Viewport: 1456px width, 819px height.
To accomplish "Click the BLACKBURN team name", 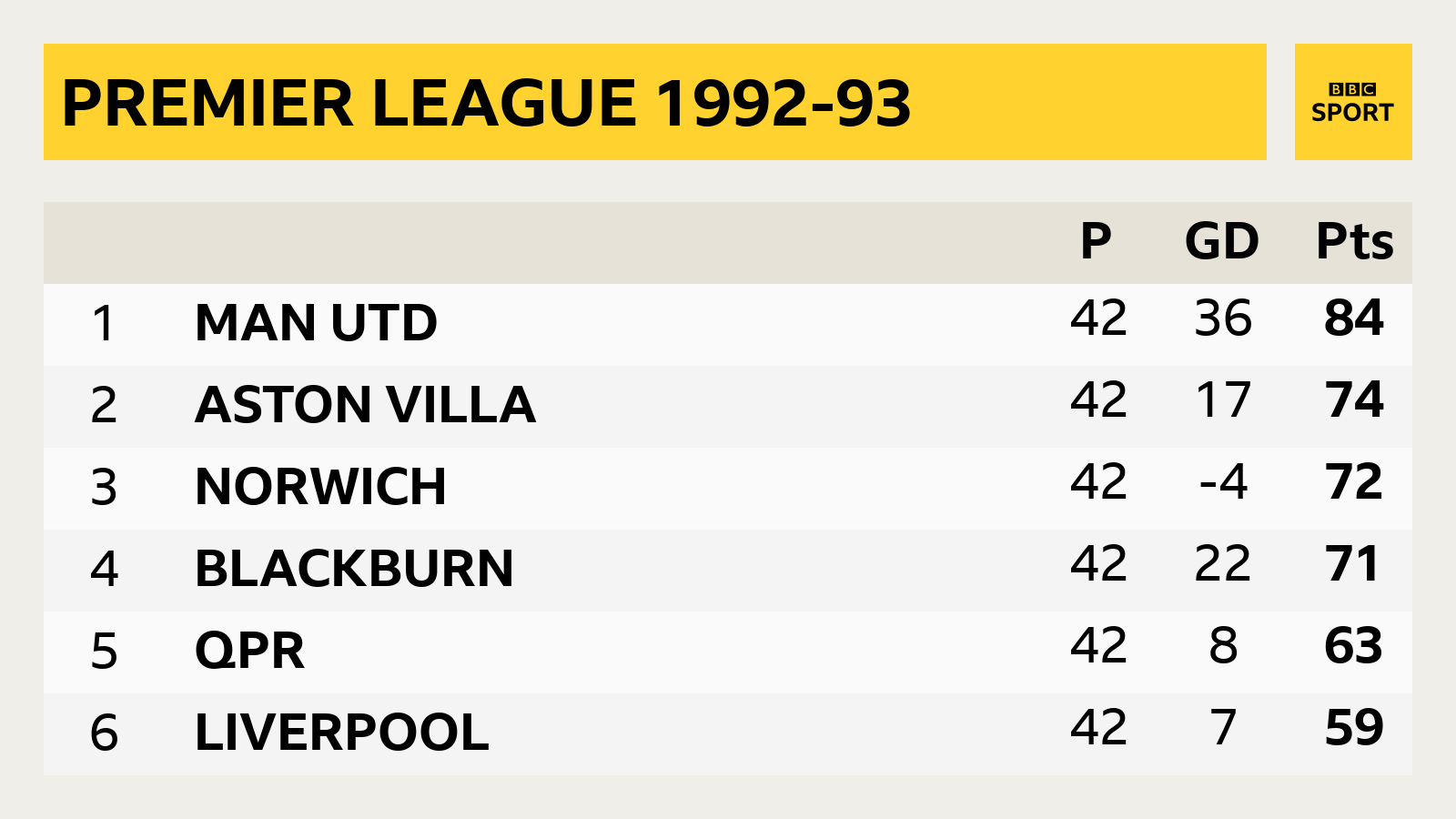I will pos(354,569).
